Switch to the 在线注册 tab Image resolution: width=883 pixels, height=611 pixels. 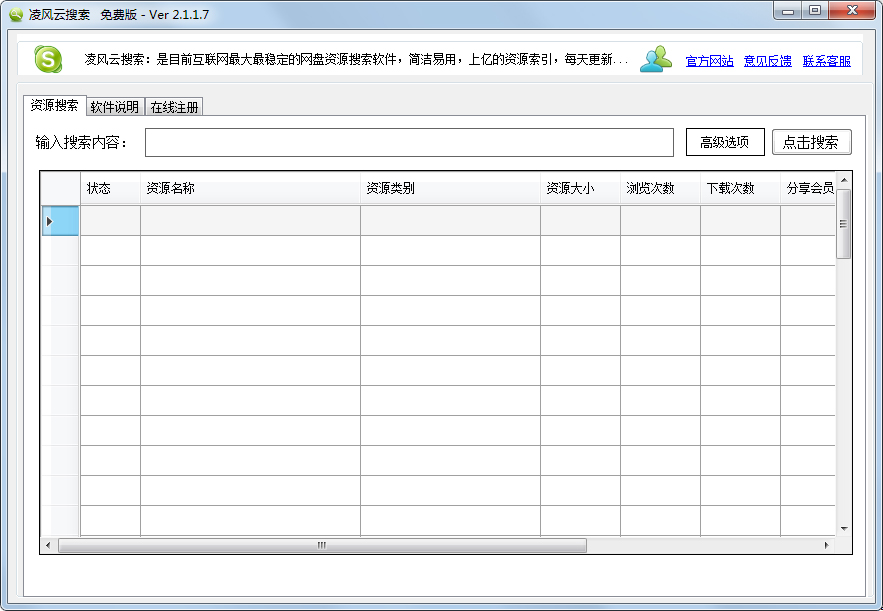tap(174, 107)
